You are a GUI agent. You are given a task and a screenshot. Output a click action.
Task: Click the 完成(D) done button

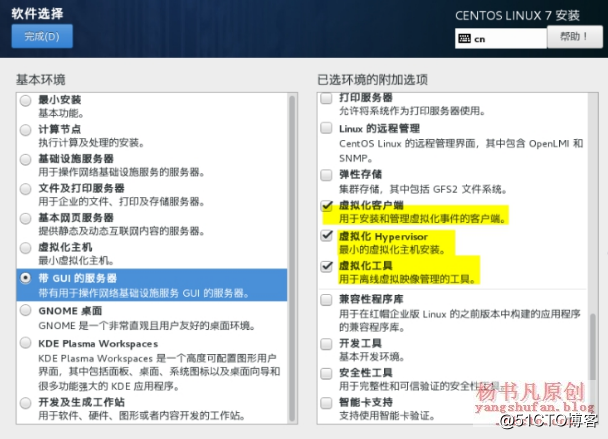42,36
